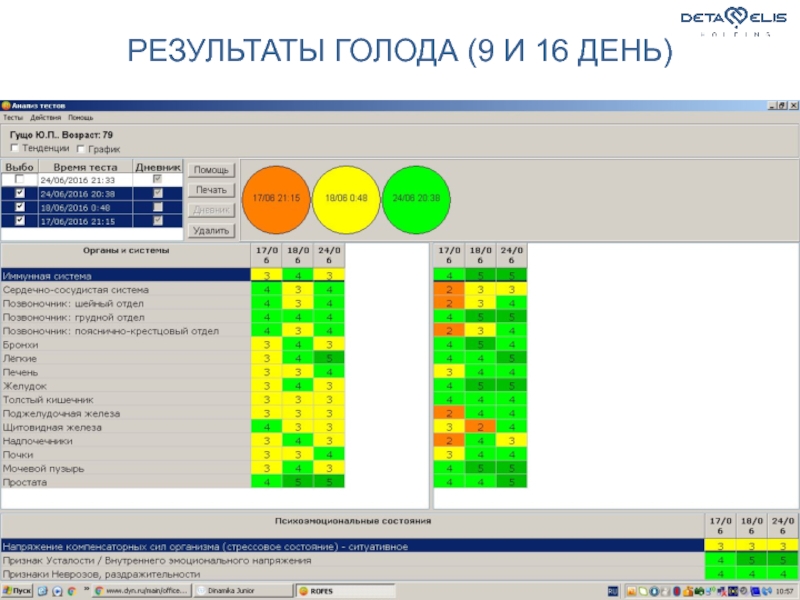Open the Помощь menu in menu bar
Image resolution: width=800 pixels, height=600 pixels.
[x=80, y=117]
